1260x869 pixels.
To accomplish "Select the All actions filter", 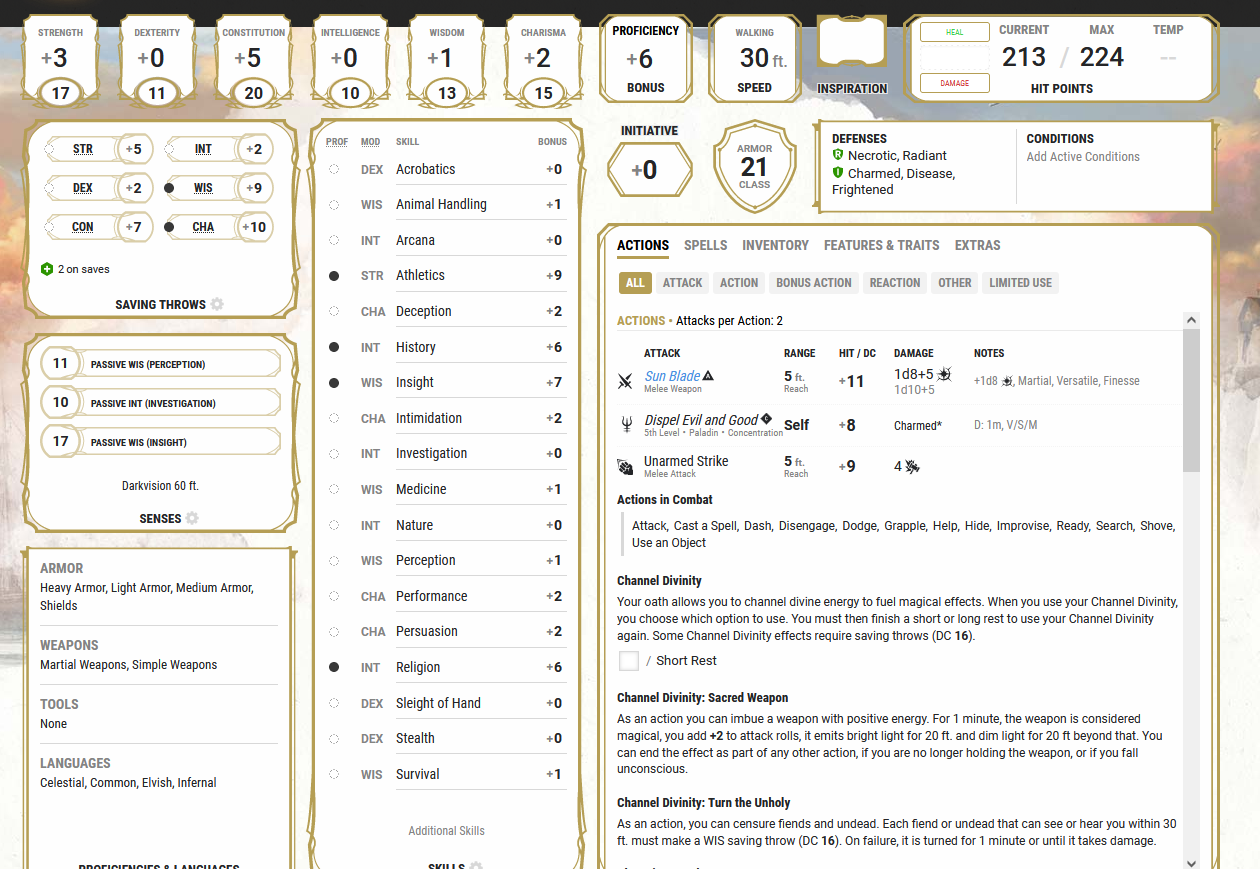I will (635, 283).
